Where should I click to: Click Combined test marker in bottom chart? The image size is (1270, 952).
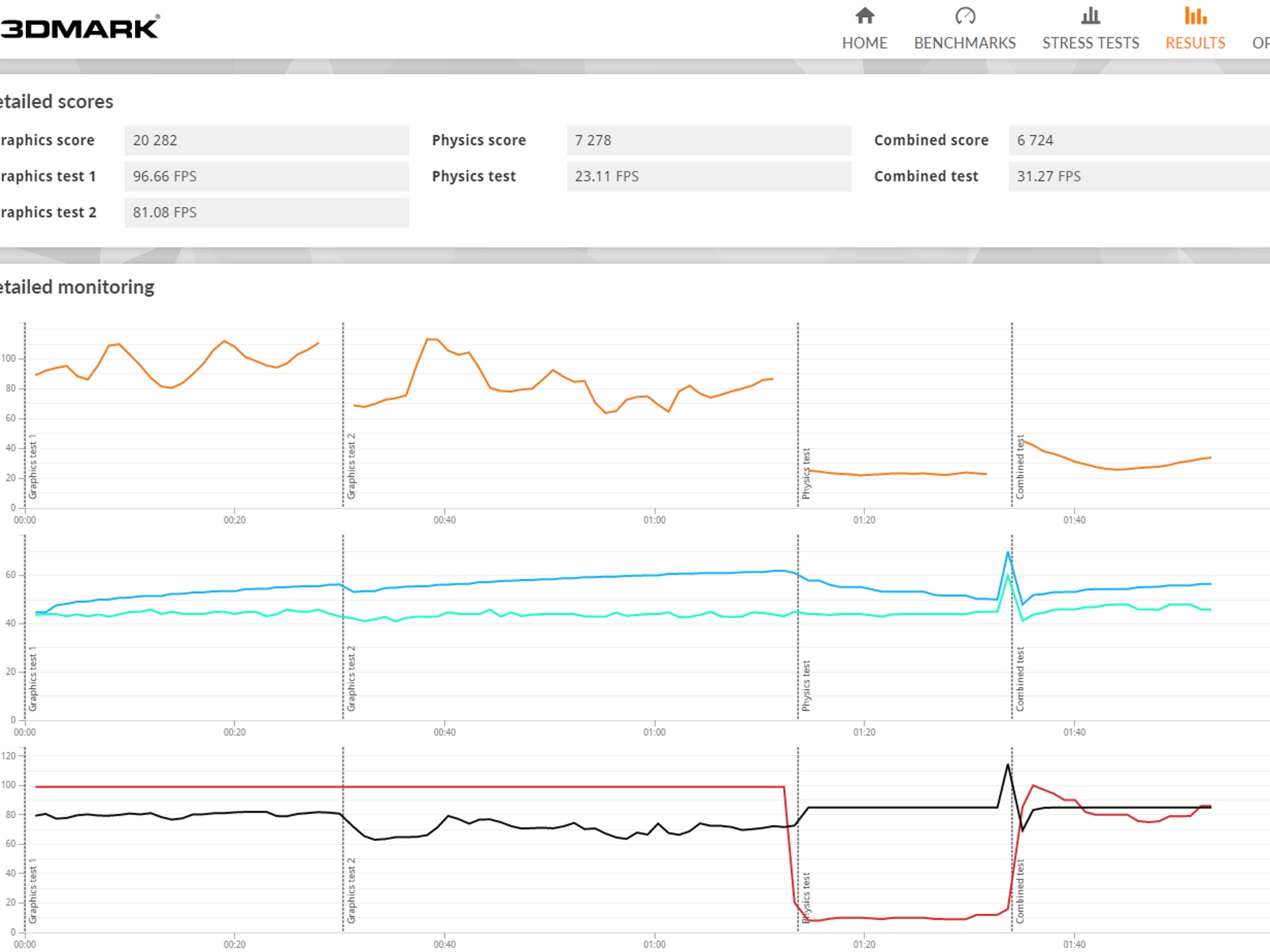[1019, 891]
